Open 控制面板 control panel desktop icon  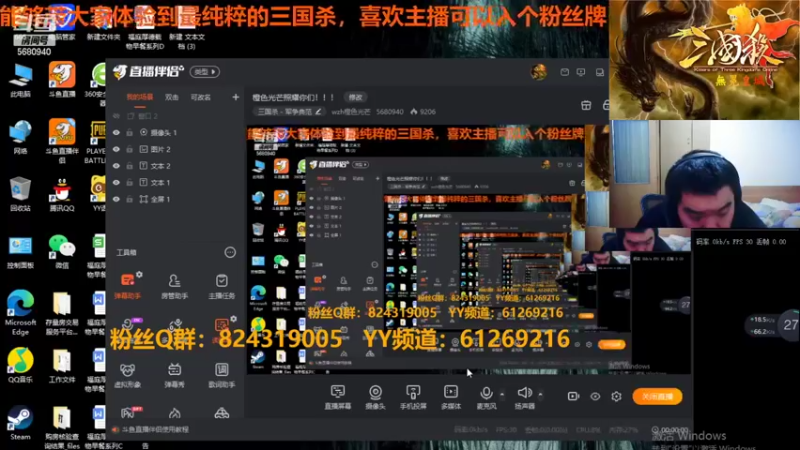coord(20,252)
